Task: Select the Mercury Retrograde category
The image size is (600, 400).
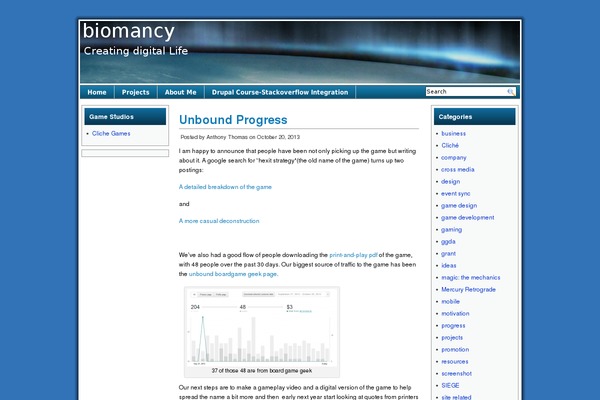Action: pyautogui.click(x=468, y=289)
